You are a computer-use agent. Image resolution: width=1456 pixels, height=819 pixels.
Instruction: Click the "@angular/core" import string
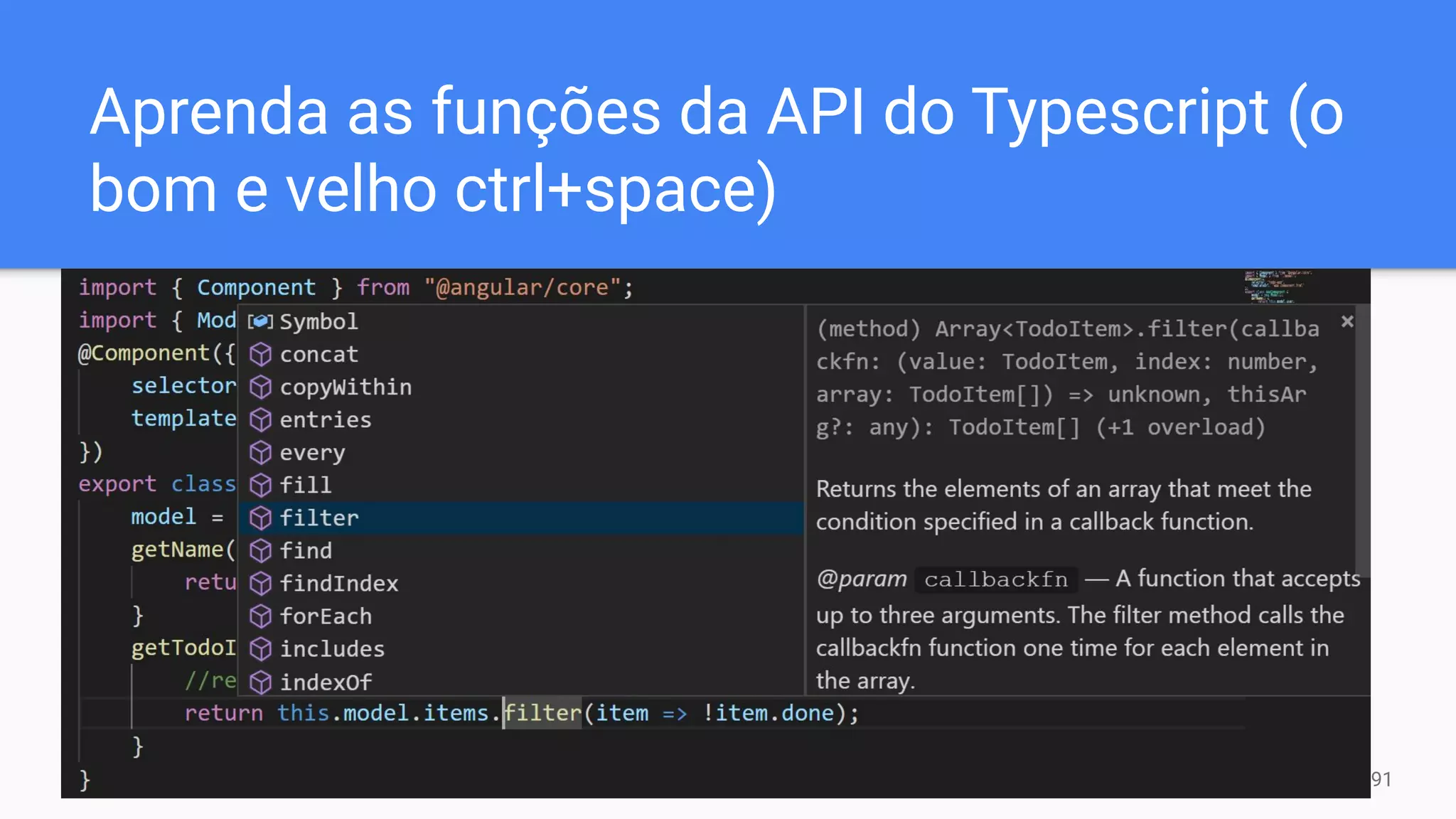tap(523, 287)
